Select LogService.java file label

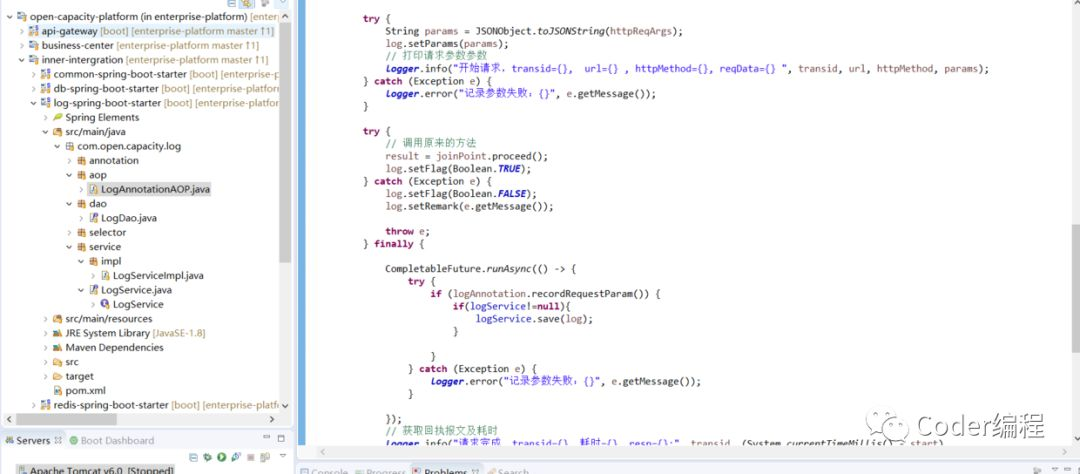136,290
